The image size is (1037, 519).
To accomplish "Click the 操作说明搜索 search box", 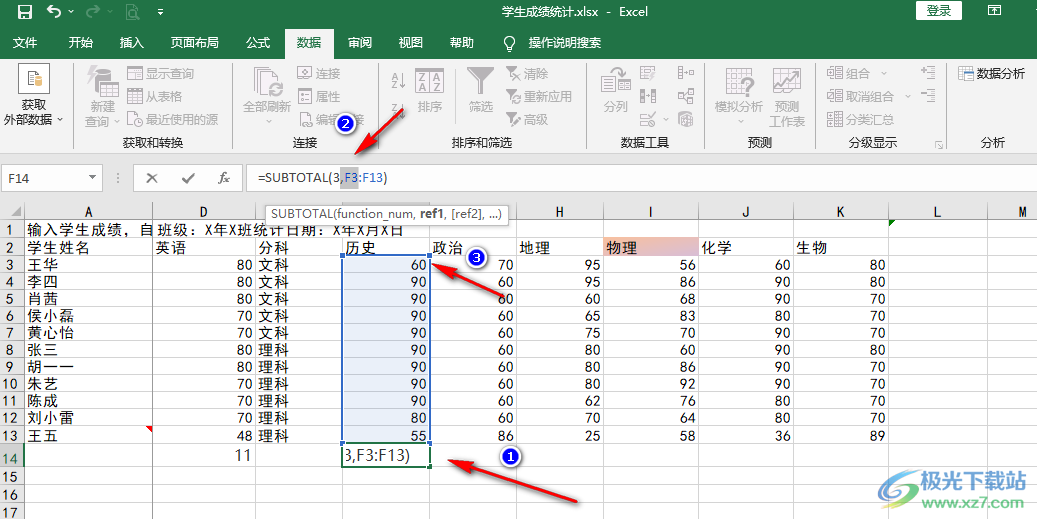I will point(565,43).
